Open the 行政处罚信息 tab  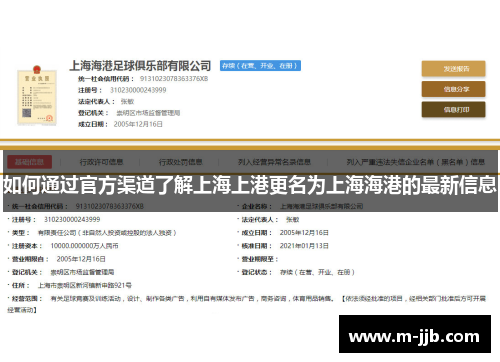click(x=180, y=162)
